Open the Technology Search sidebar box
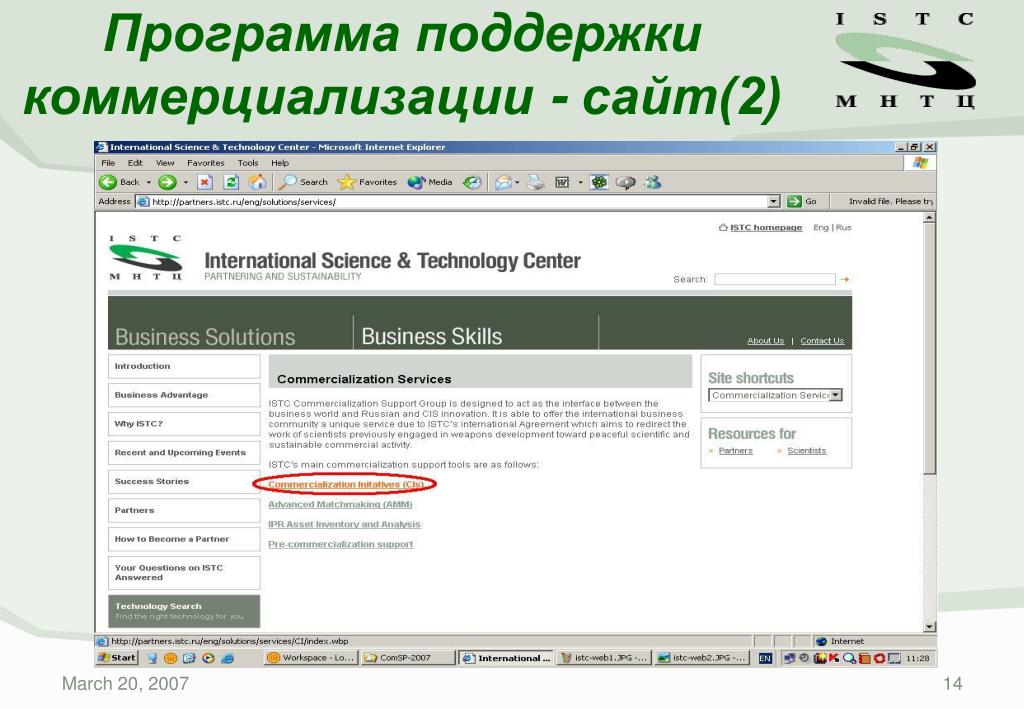1024x709 pixels. pyautogui.click(x=184, y=611)
